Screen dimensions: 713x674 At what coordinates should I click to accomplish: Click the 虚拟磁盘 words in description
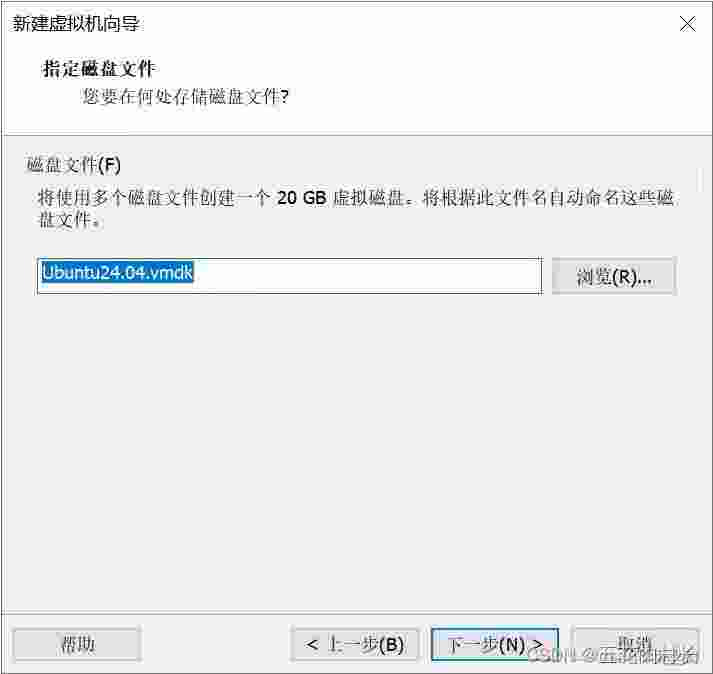368,198
